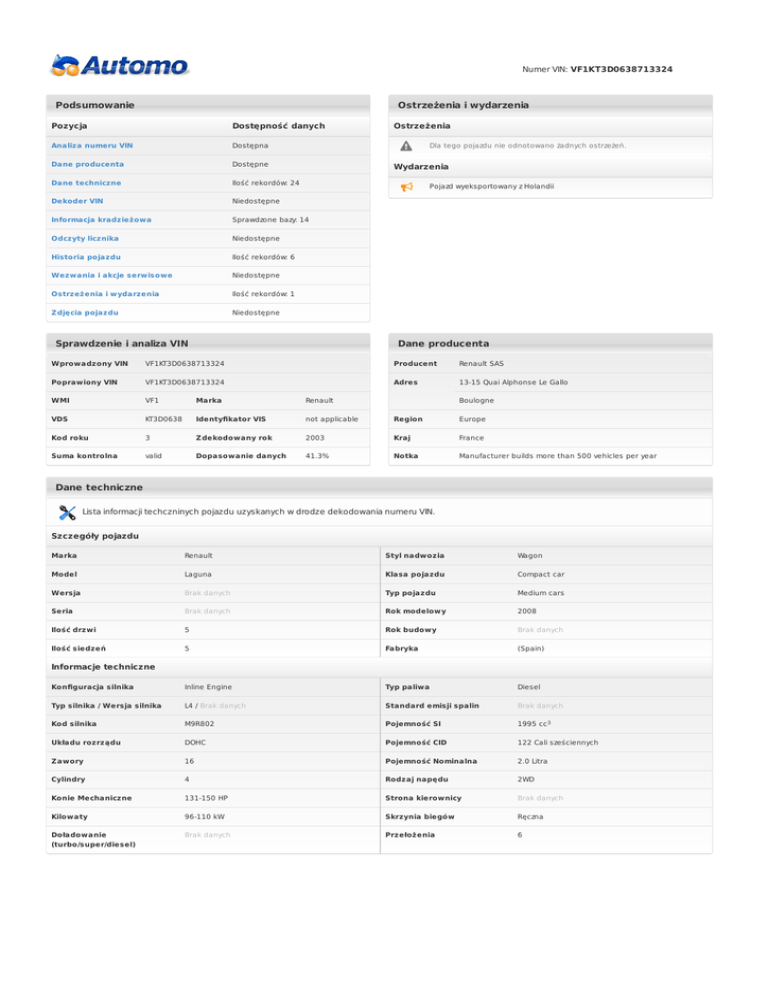This screenshot has width=768, height=994.
Task: Open the Informacja kradzieżowa link
Action: [x=101, y=220]
